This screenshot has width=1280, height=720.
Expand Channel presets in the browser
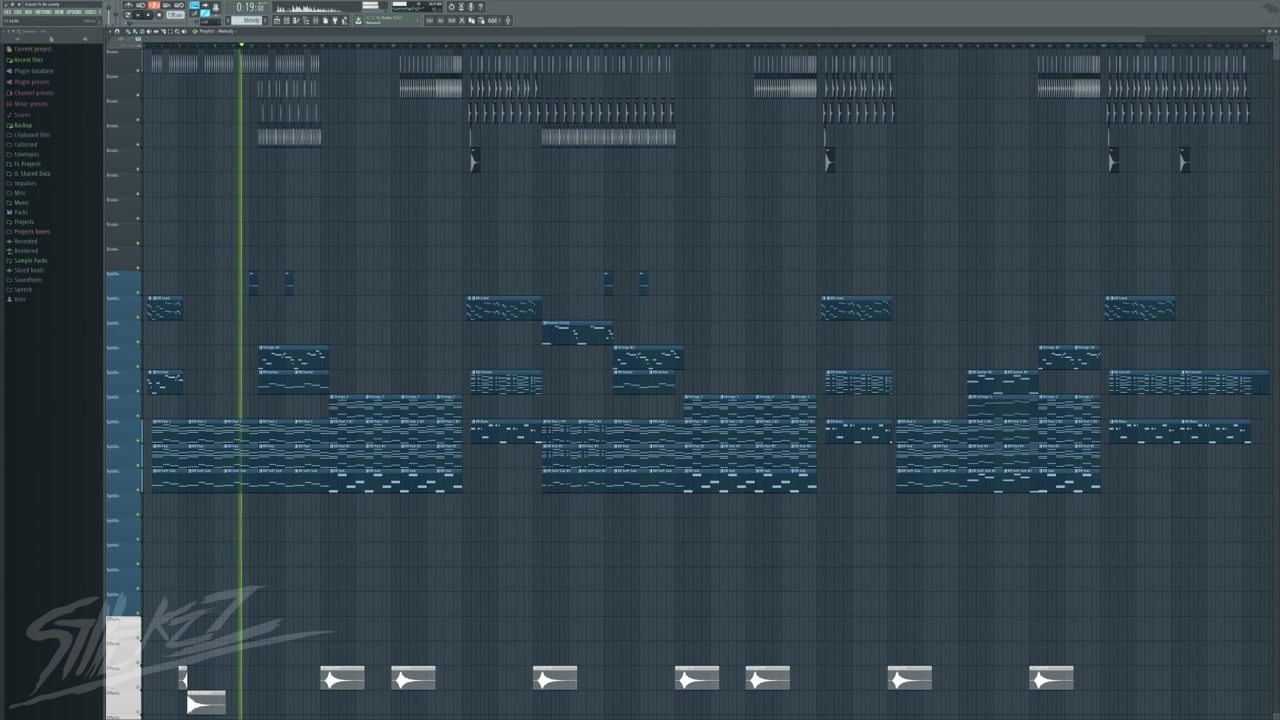[x=33, y=93]
